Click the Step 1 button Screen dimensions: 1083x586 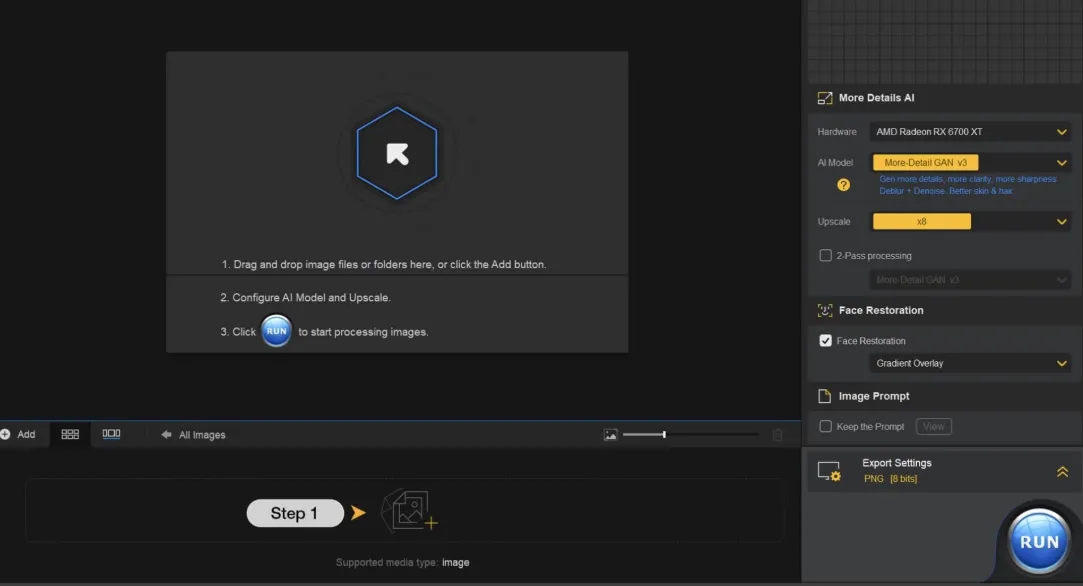tap(295, 513)
